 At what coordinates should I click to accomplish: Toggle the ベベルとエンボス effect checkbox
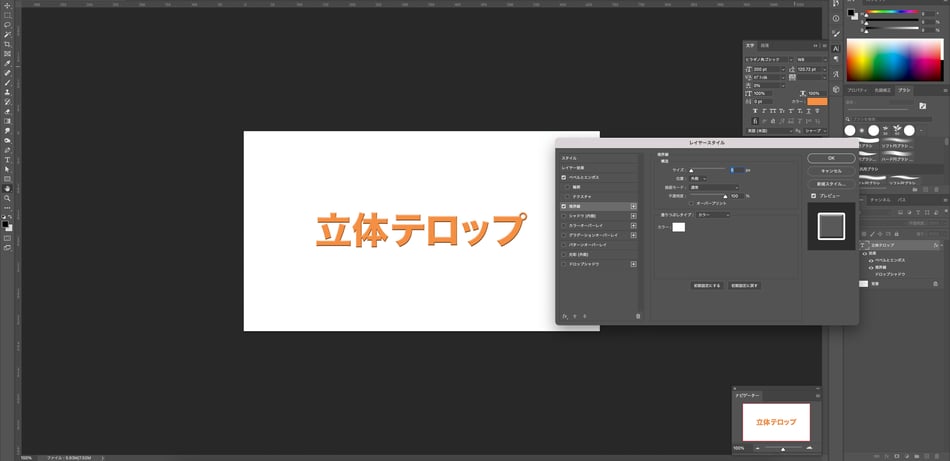click(564, 177)
